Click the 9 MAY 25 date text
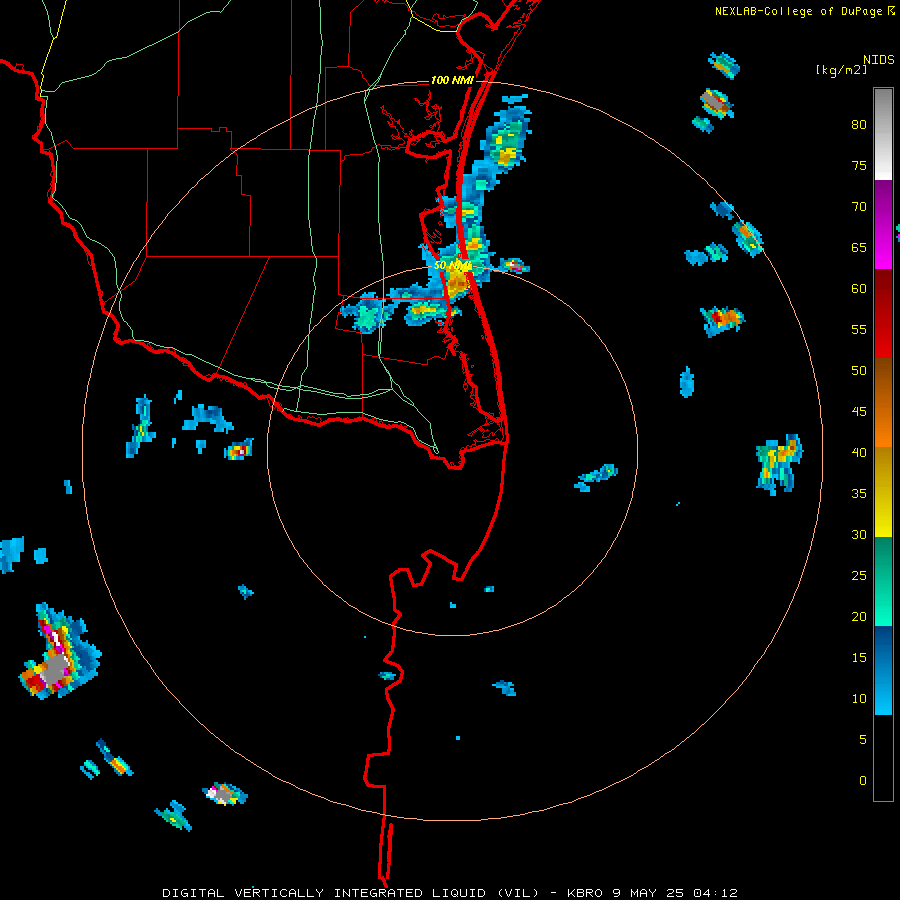900x900 pixels. click(648, 893)
